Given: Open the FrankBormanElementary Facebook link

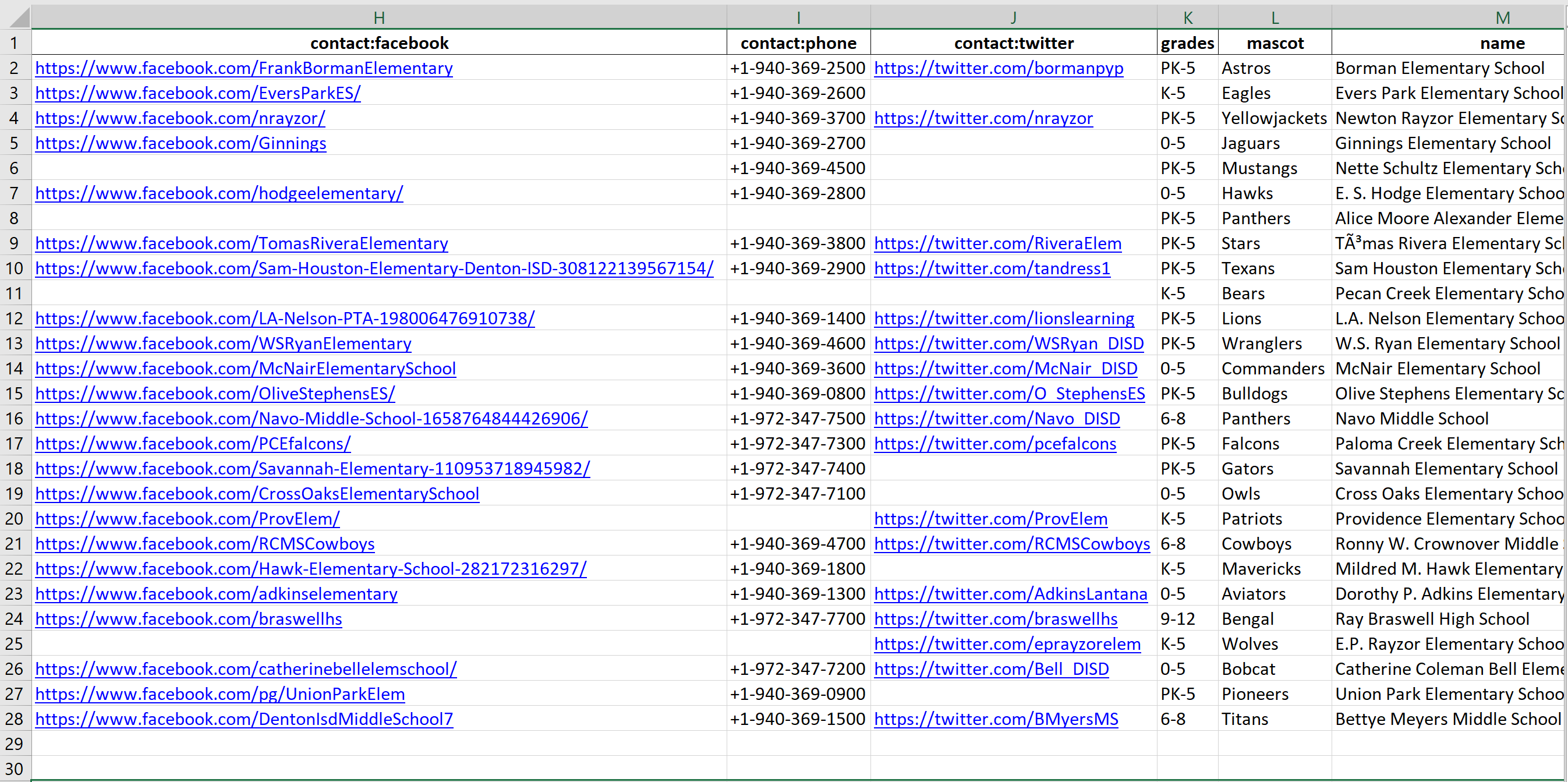Looking at the screenshot, I should click(243, 68).
